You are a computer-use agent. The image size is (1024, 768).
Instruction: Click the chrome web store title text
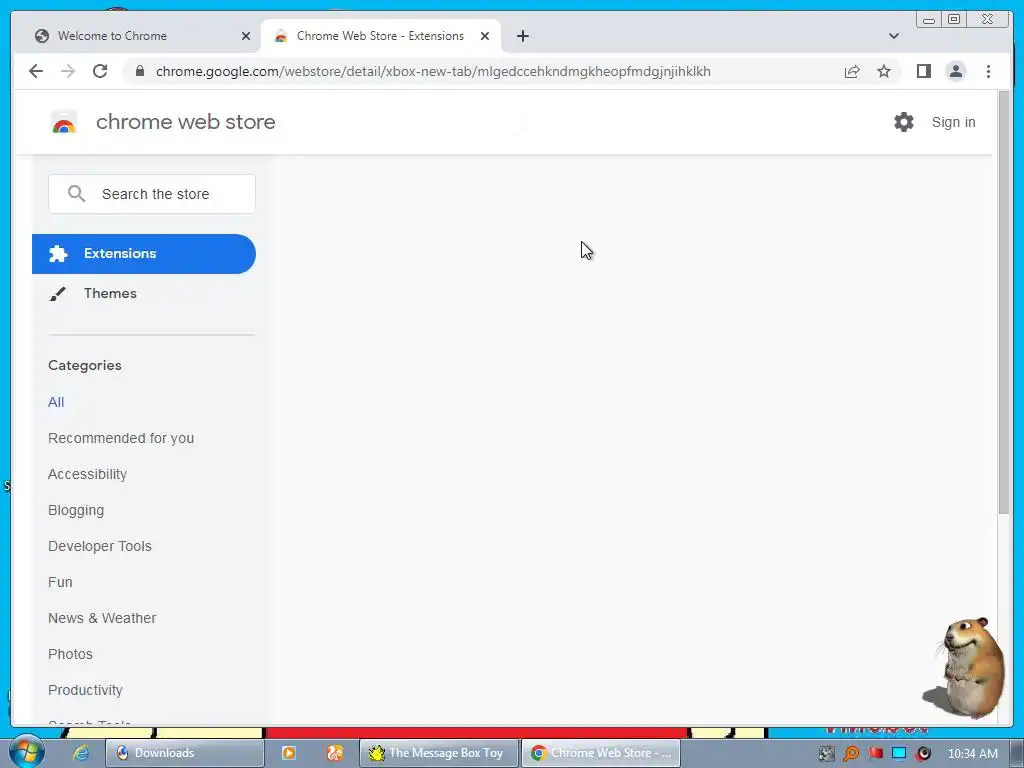pyautogui.click(x=185, y=122)
